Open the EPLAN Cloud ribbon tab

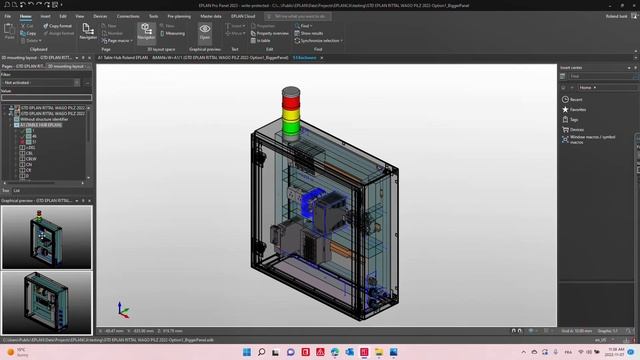click(x=243, y=16)
